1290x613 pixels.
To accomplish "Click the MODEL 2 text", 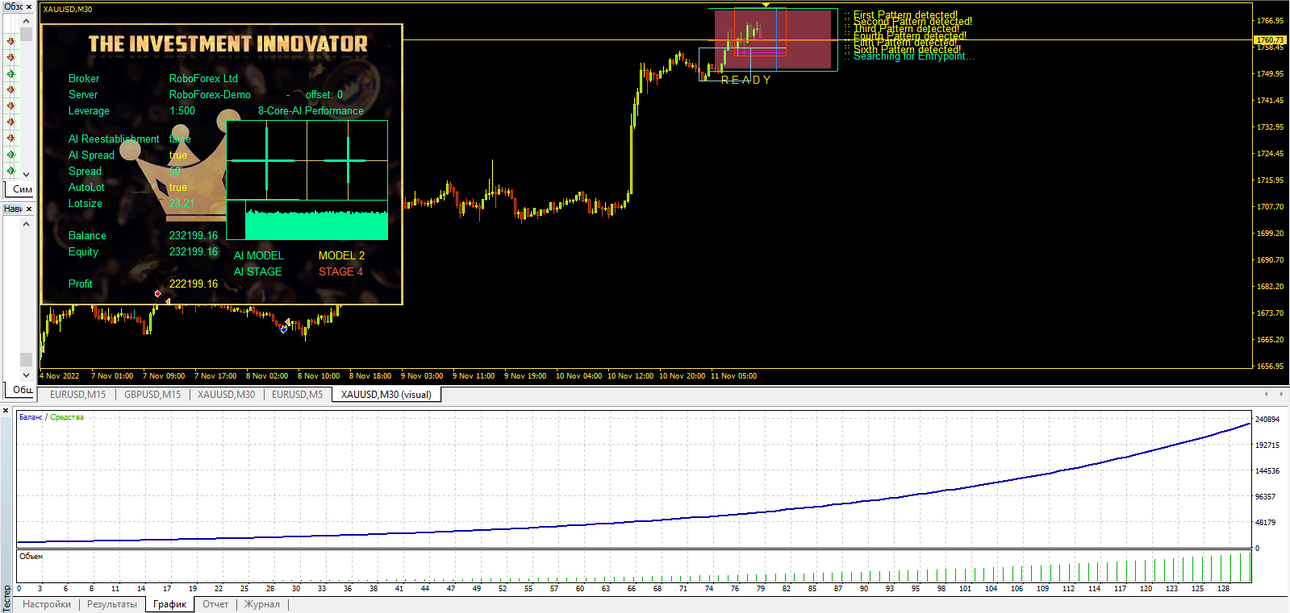I will (341, 256).
